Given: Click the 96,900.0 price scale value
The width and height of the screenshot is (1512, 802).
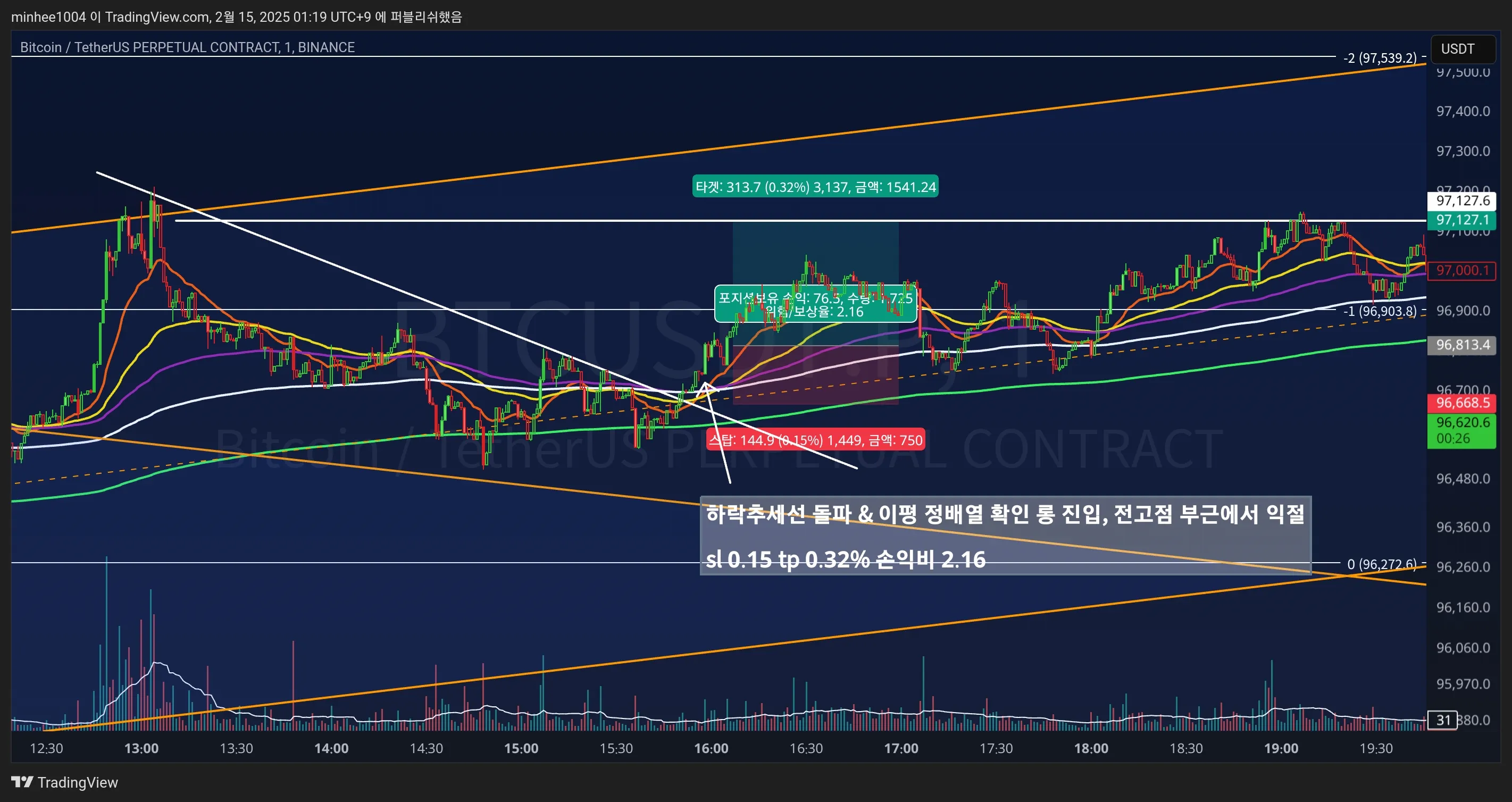Looking at the screenshot, I should point(1463,311).
